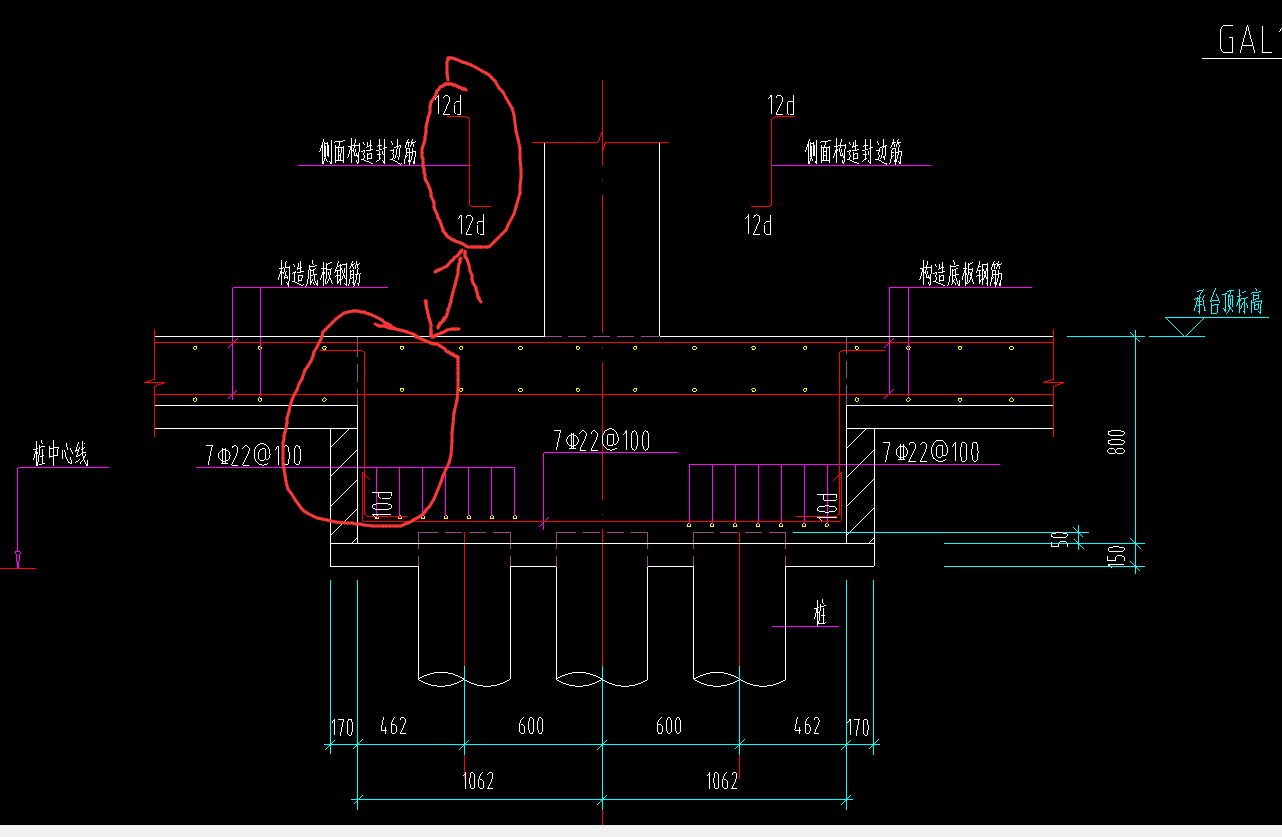Select the right 1062 dimension value
The width and height of the screenshot is (1282, 837).
(x=722, y=782)
